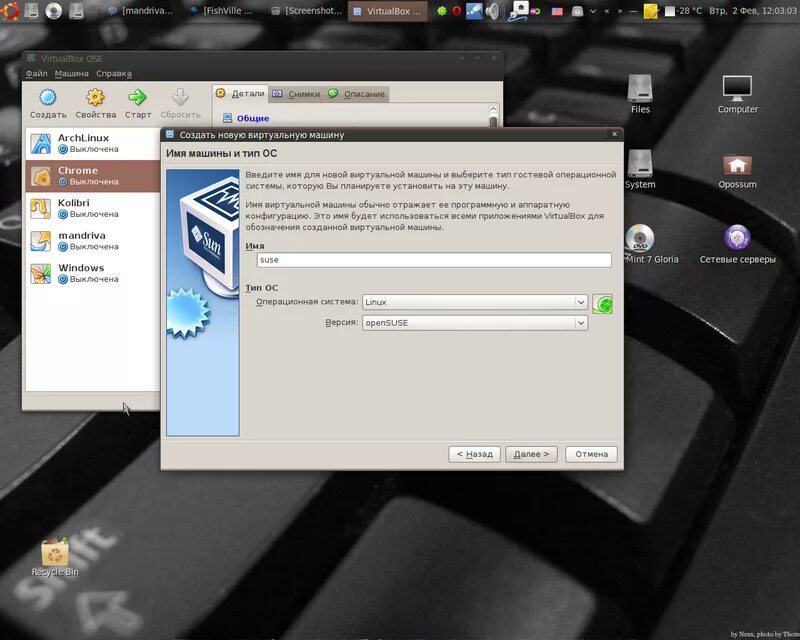Image resolution: width=800 pixels, height=640 pixels.
Task: Click the green openSUSE logo icon
Action: coord(602,304)
